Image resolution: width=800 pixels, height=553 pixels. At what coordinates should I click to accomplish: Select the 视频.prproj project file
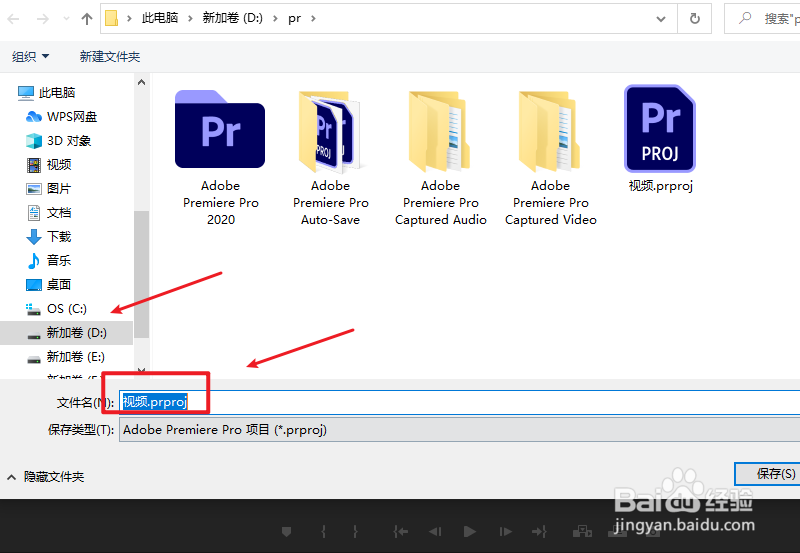click(x=660, y=139)
